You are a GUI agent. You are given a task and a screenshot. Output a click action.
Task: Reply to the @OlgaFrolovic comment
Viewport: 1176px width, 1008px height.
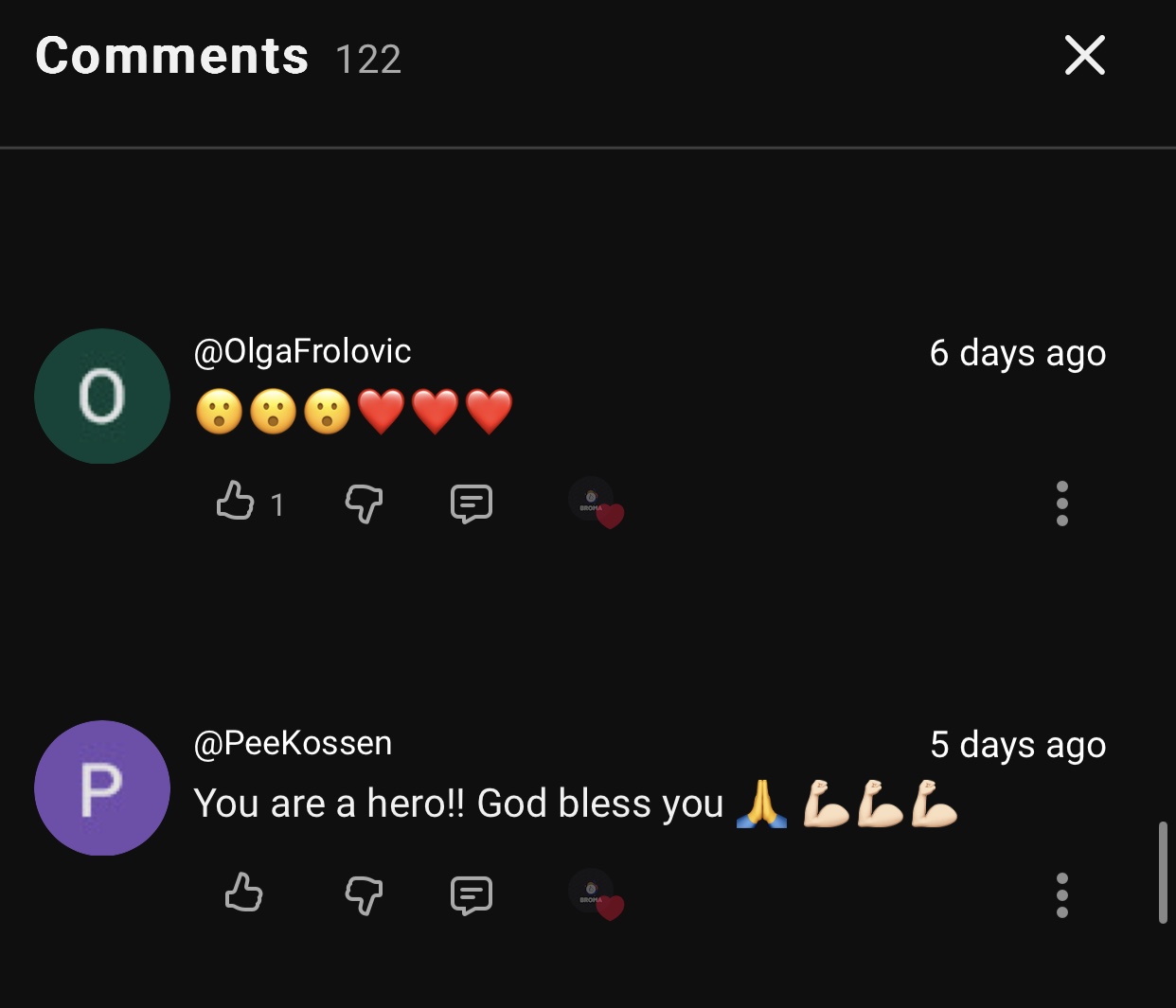(x=471, y=503)
